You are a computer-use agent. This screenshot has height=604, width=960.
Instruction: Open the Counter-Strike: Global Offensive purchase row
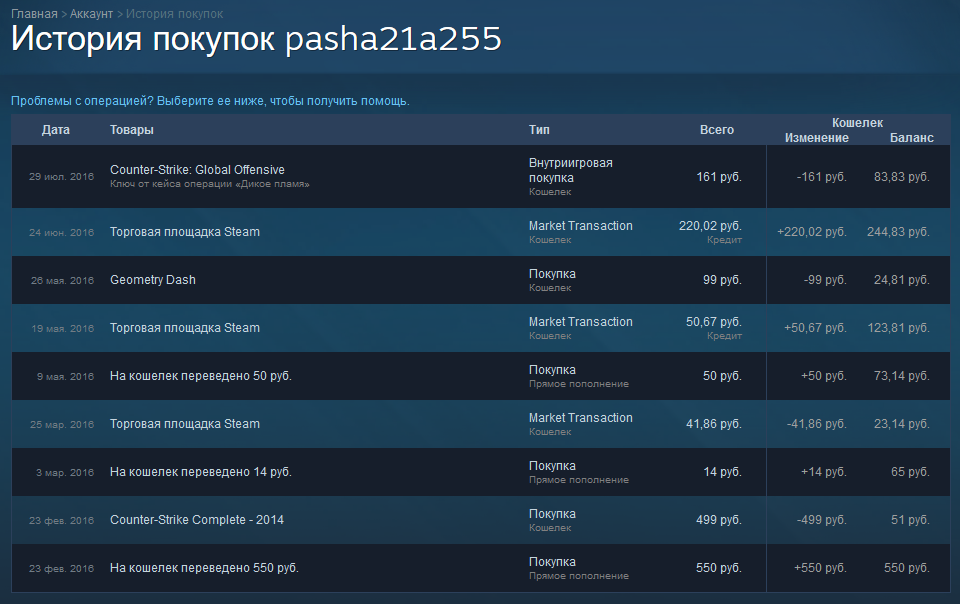tap(481, 177)
